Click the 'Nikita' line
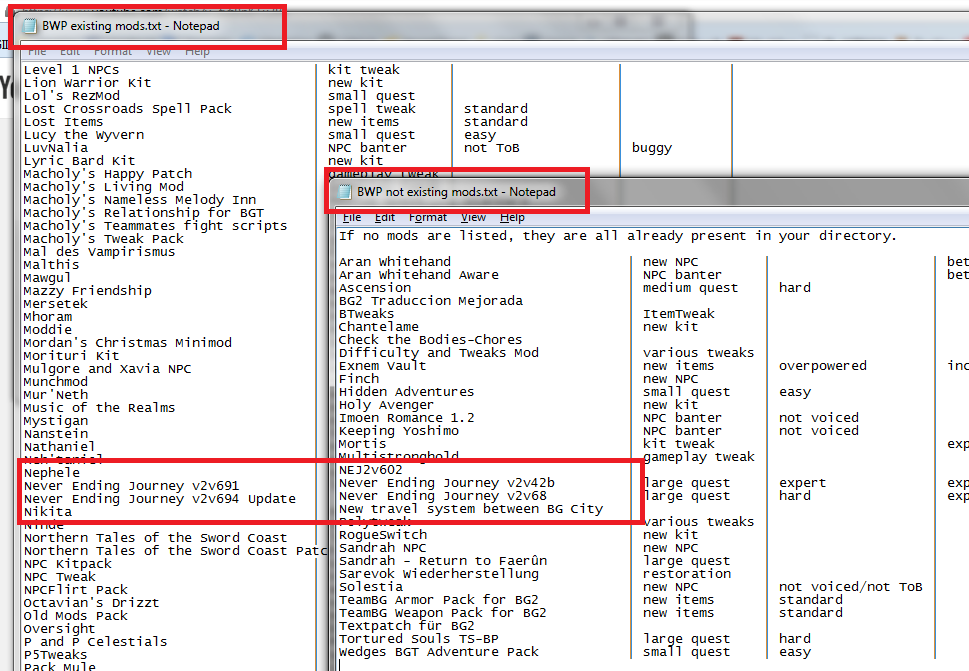Viewport: 969px width, 671px height. tap(48, 512)
